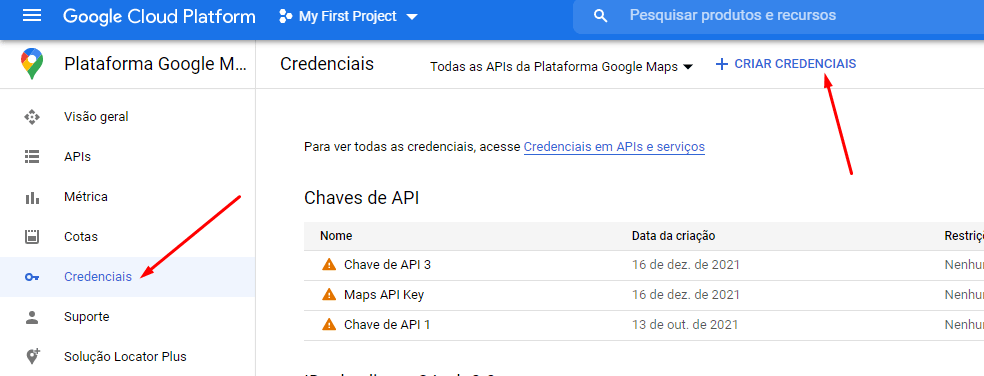Screen dimensions: 984x376
Task: Open the hamburger navigation menu
Action: point(32,16)
